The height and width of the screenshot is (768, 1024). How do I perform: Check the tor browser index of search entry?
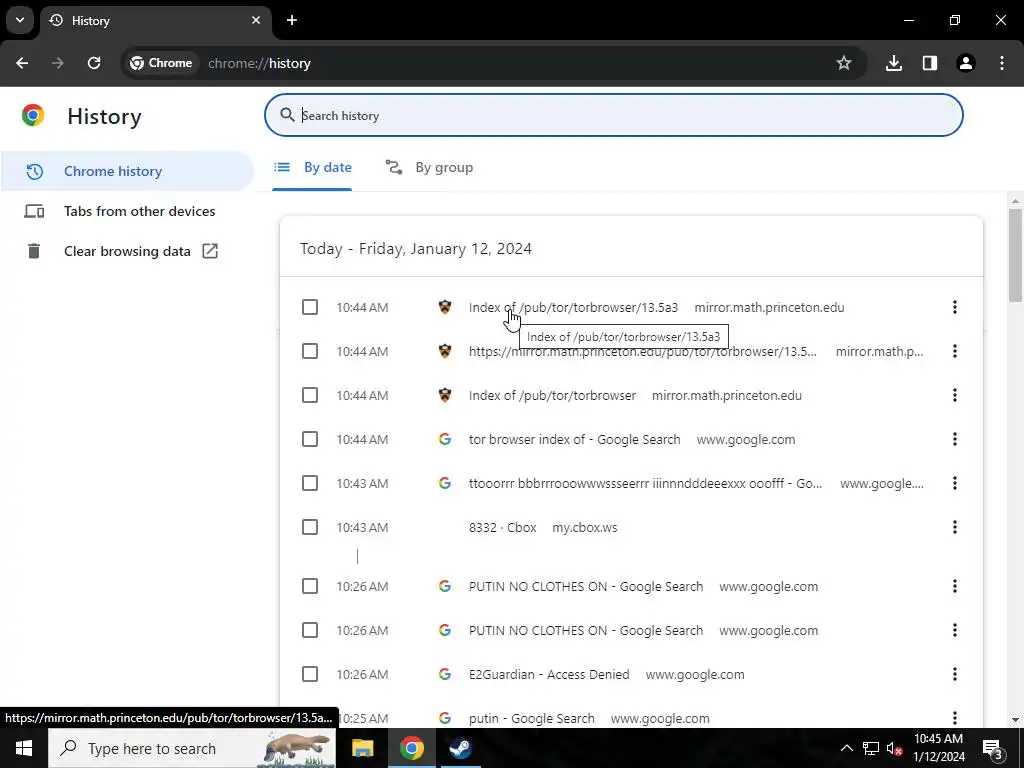(x=310, y=440)
